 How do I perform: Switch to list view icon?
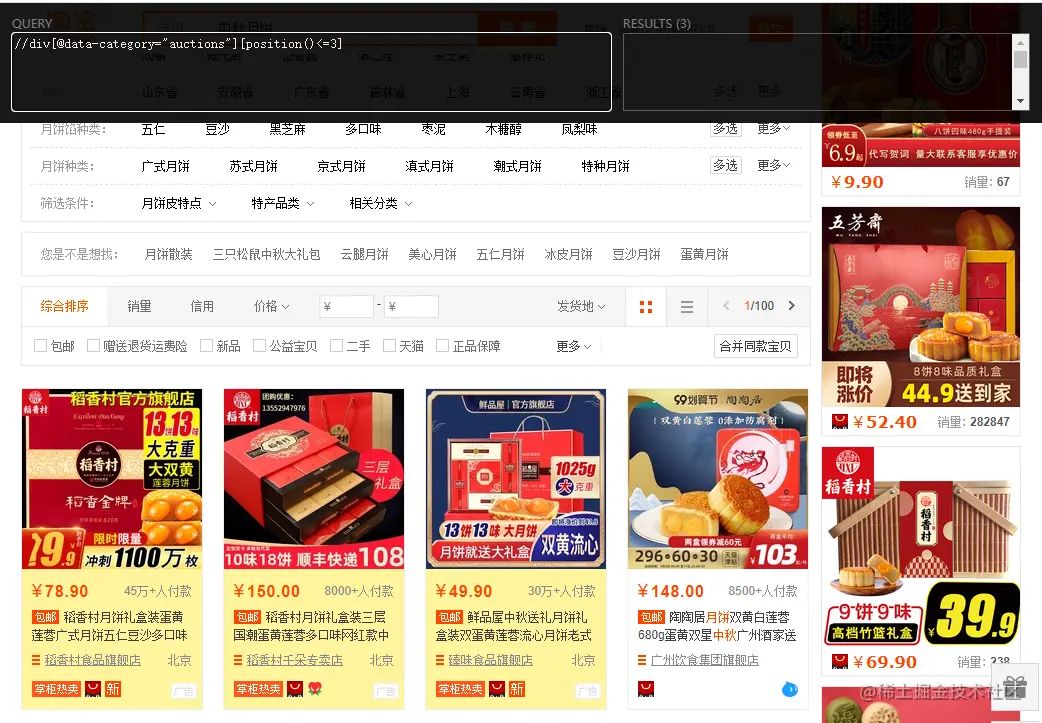[x=686, y=306]
